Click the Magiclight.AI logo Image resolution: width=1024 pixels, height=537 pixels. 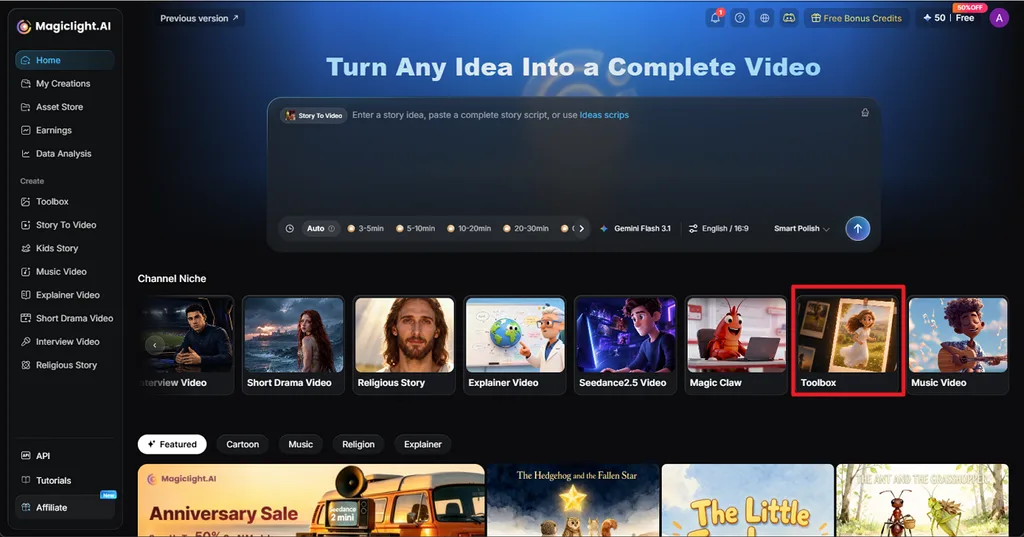click(64, 26)
